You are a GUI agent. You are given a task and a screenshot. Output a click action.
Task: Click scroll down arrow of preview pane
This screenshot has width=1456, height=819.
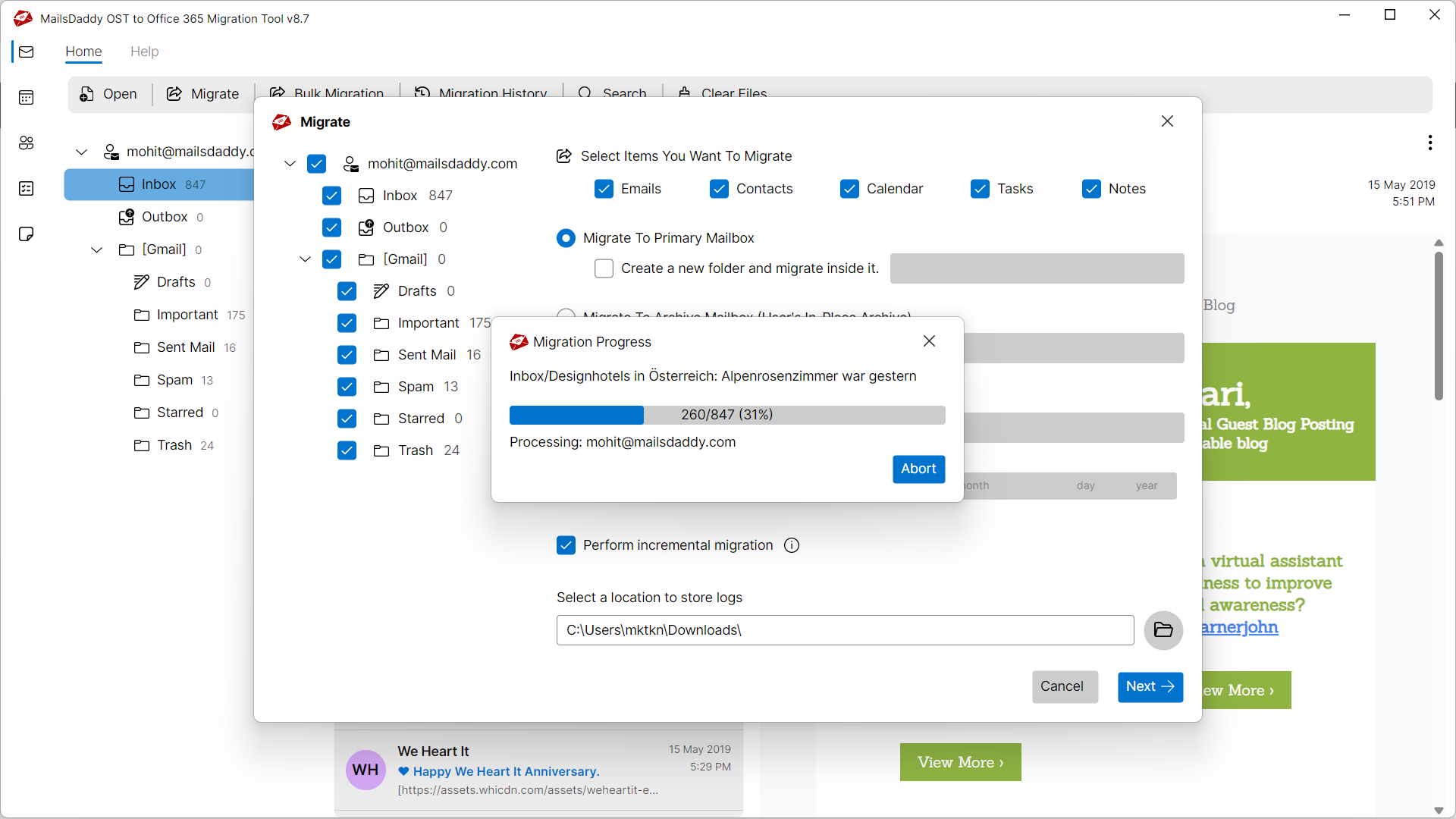point(1439,811)
